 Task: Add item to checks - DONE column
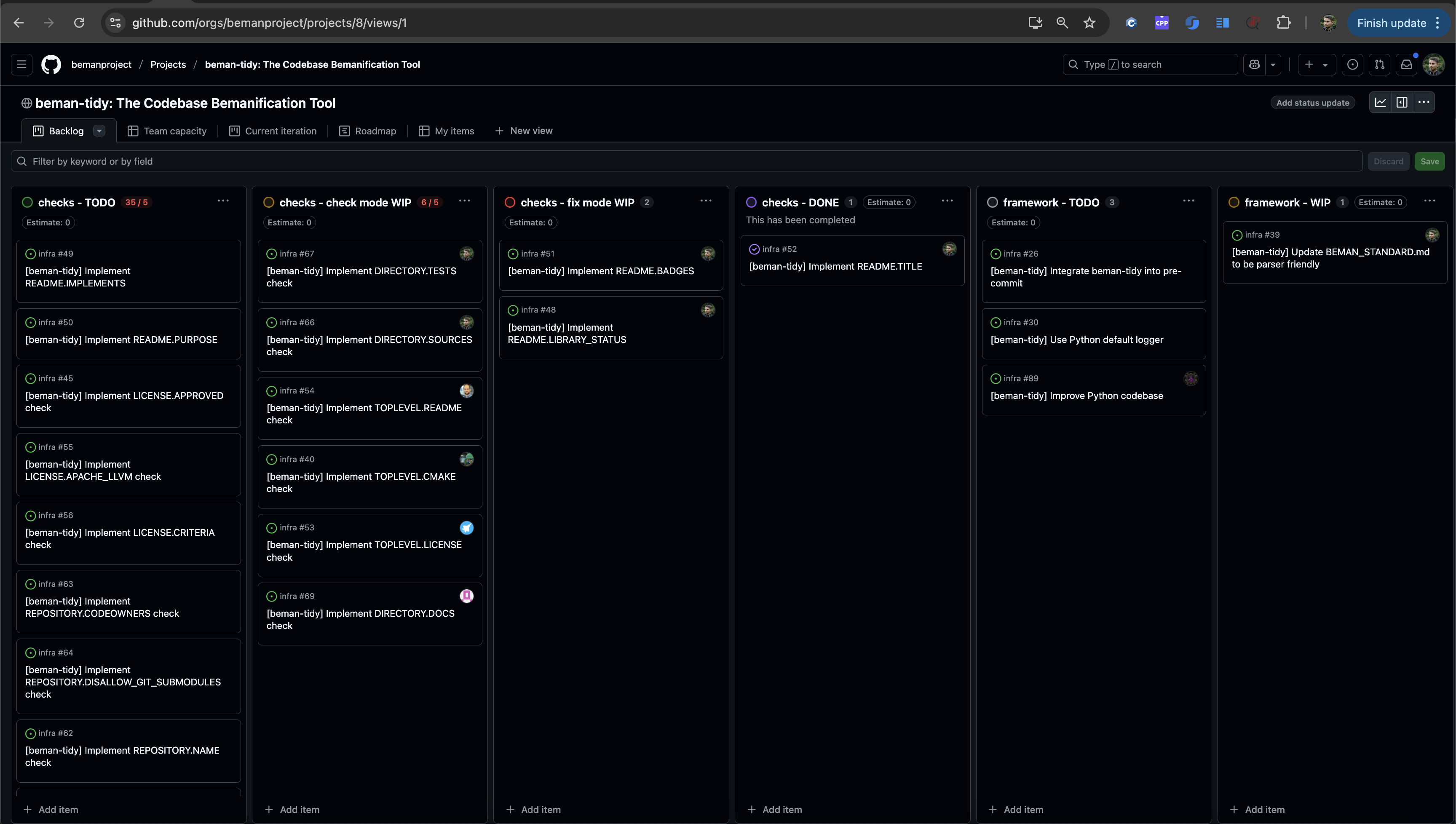[x=775, y=809]
